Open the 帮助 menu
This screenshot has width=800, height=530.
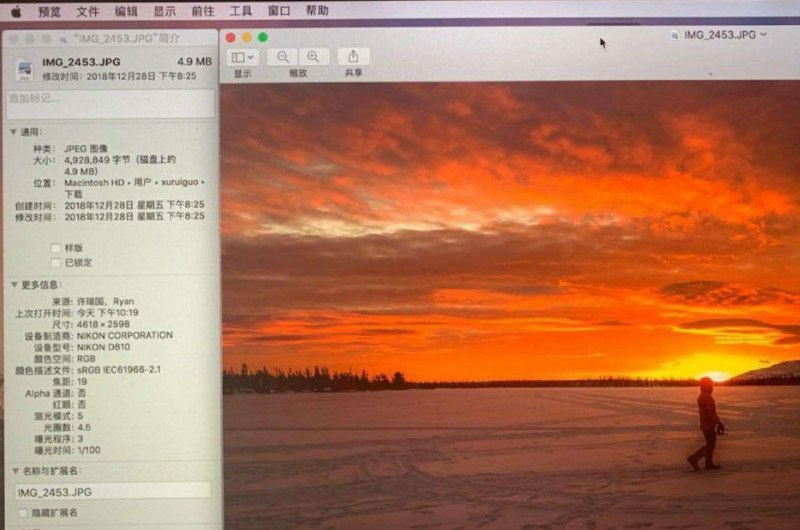click(317, 10)
